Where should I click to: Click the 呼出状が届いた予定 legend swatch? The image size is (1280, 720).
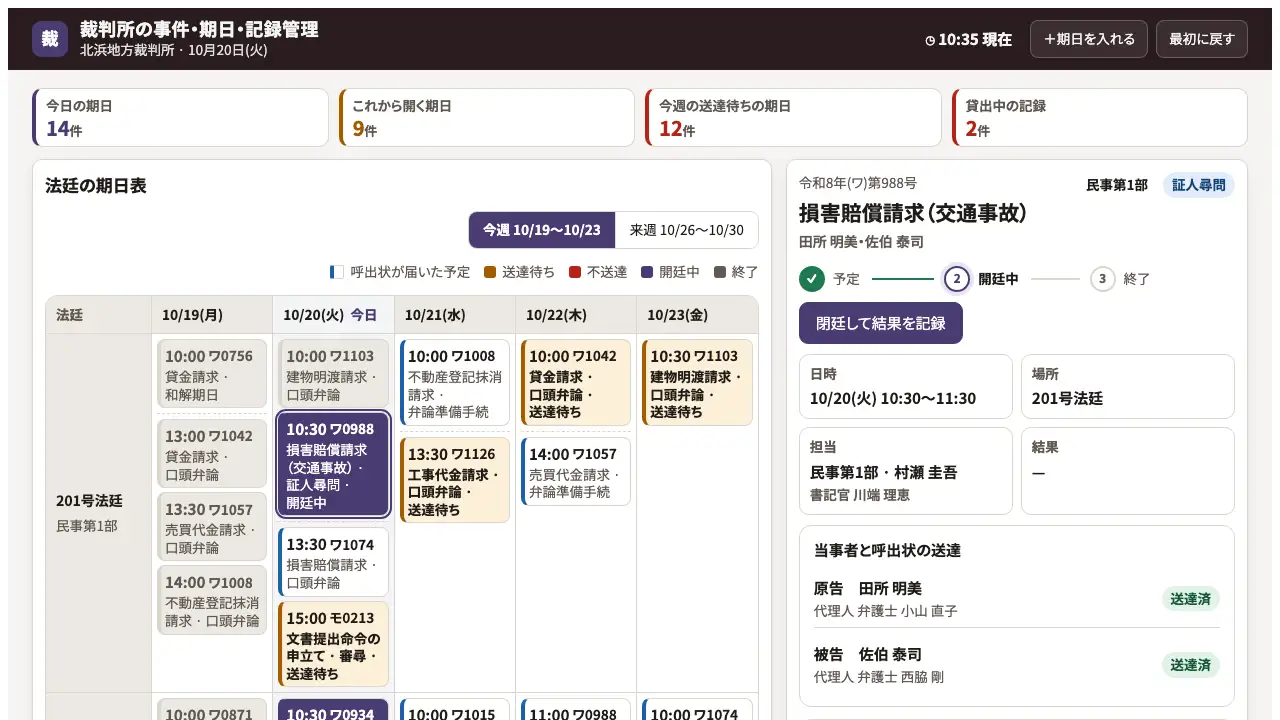337,272
